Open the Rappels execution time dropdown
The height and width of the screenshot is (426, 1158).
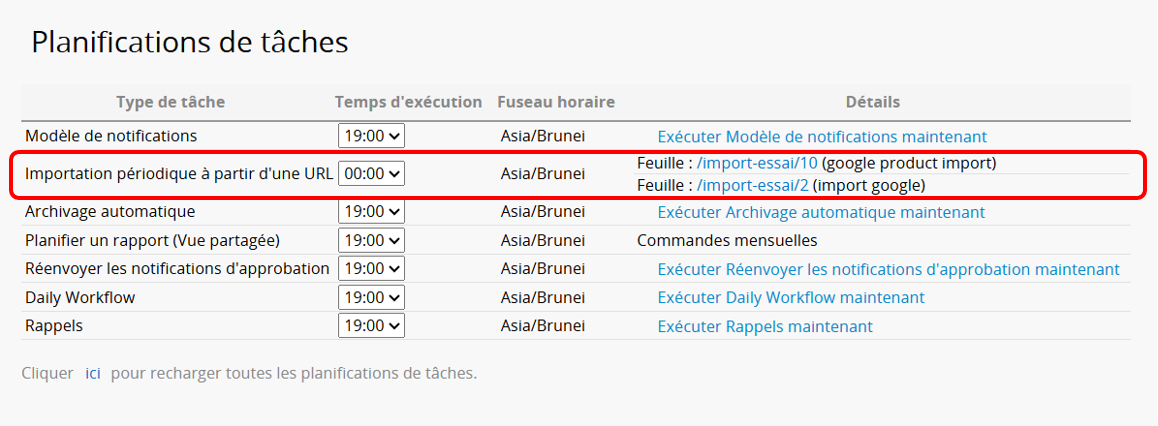tap(371, 326)
